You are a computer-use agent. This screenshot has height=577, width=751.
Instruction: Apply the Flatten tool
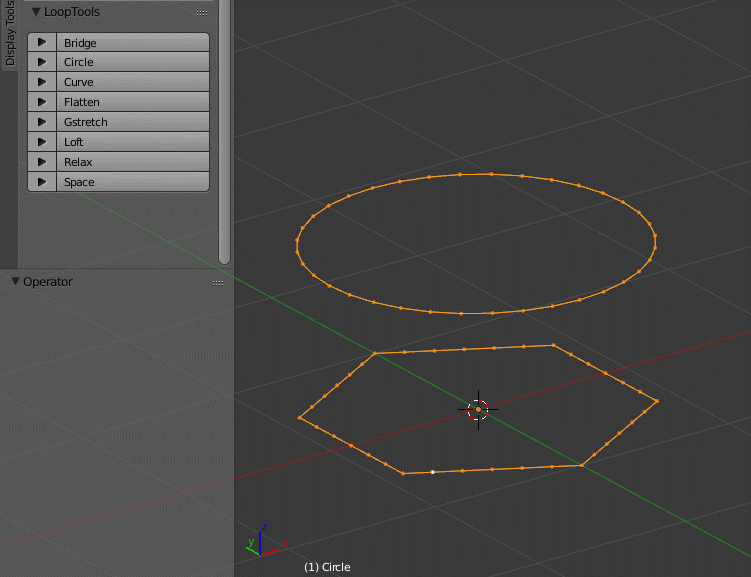click(133, 102)
